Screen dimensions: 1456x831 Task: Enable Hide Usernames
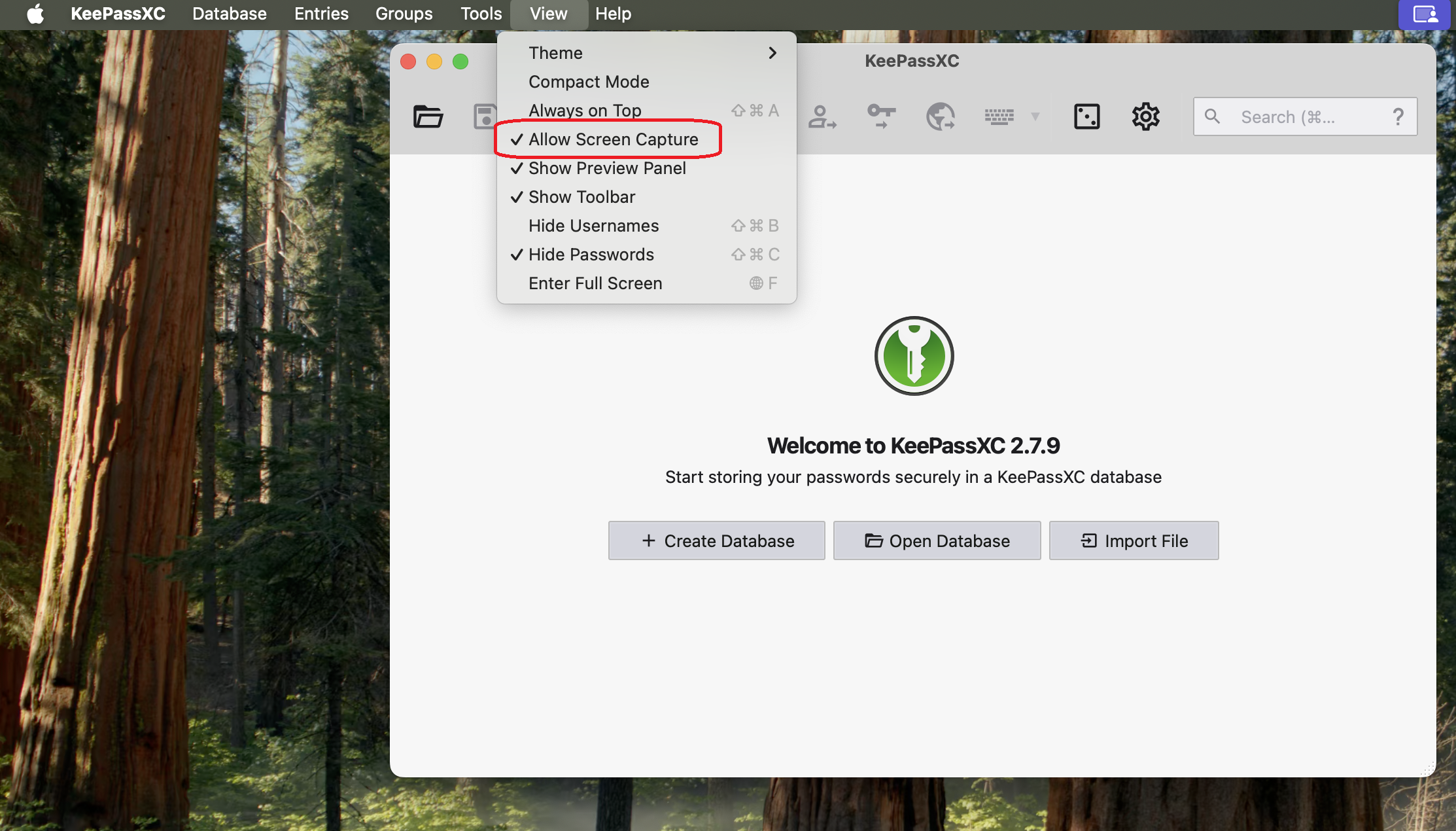click(x=646, y=226)
